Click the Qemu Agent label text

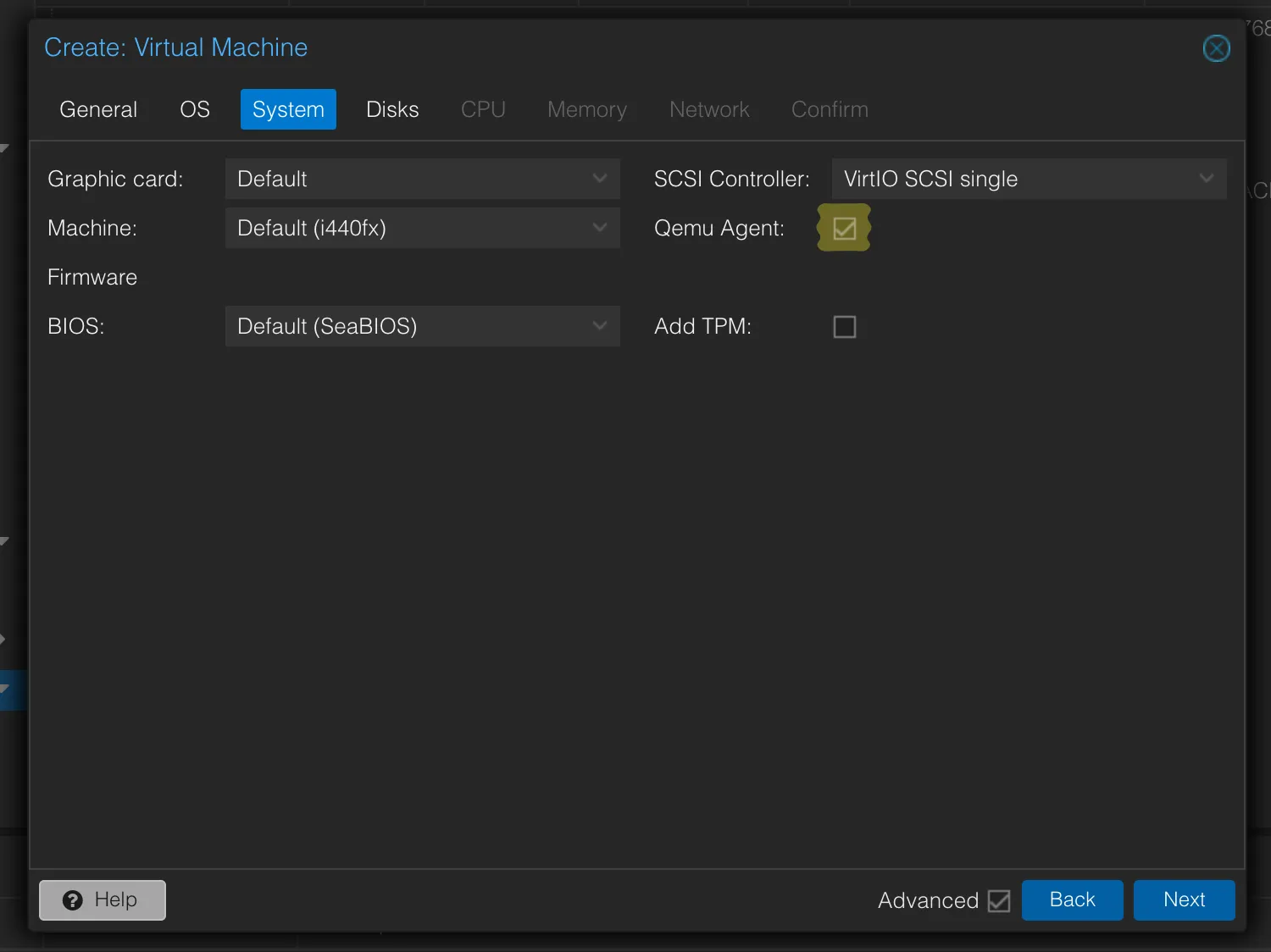point(719,228)
